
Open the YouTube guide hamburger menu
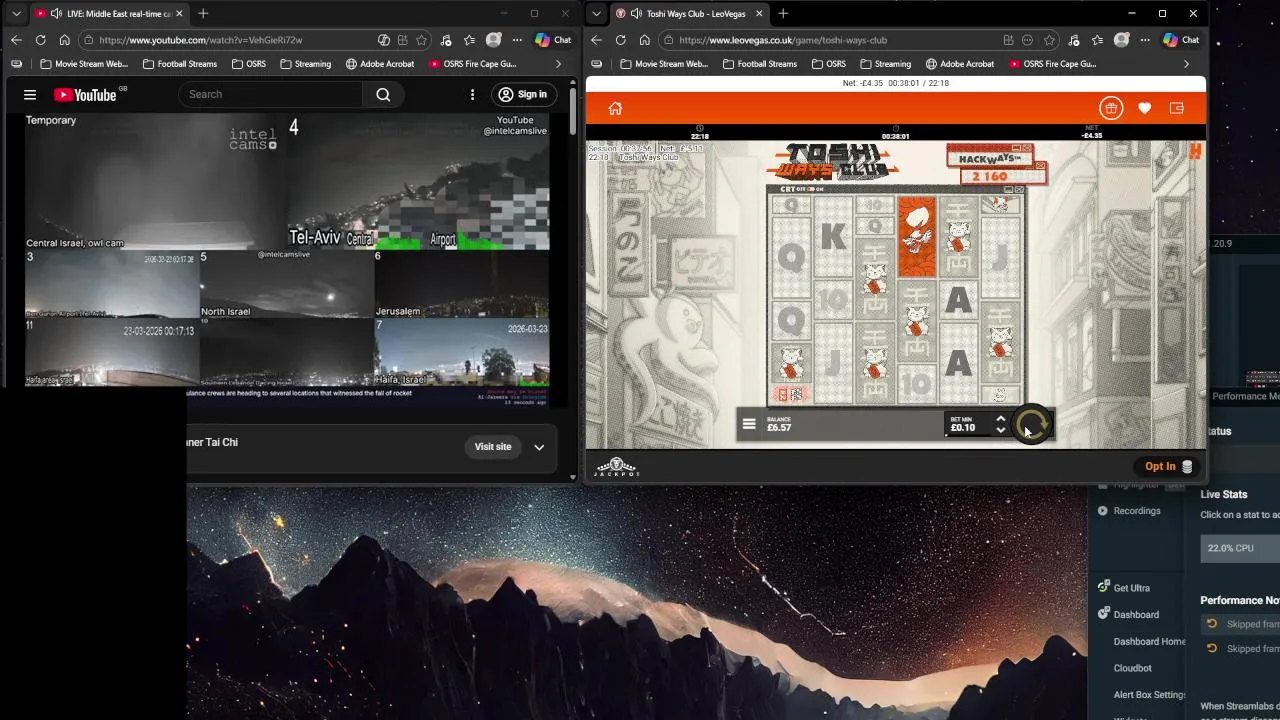click(x=30, y=94)
